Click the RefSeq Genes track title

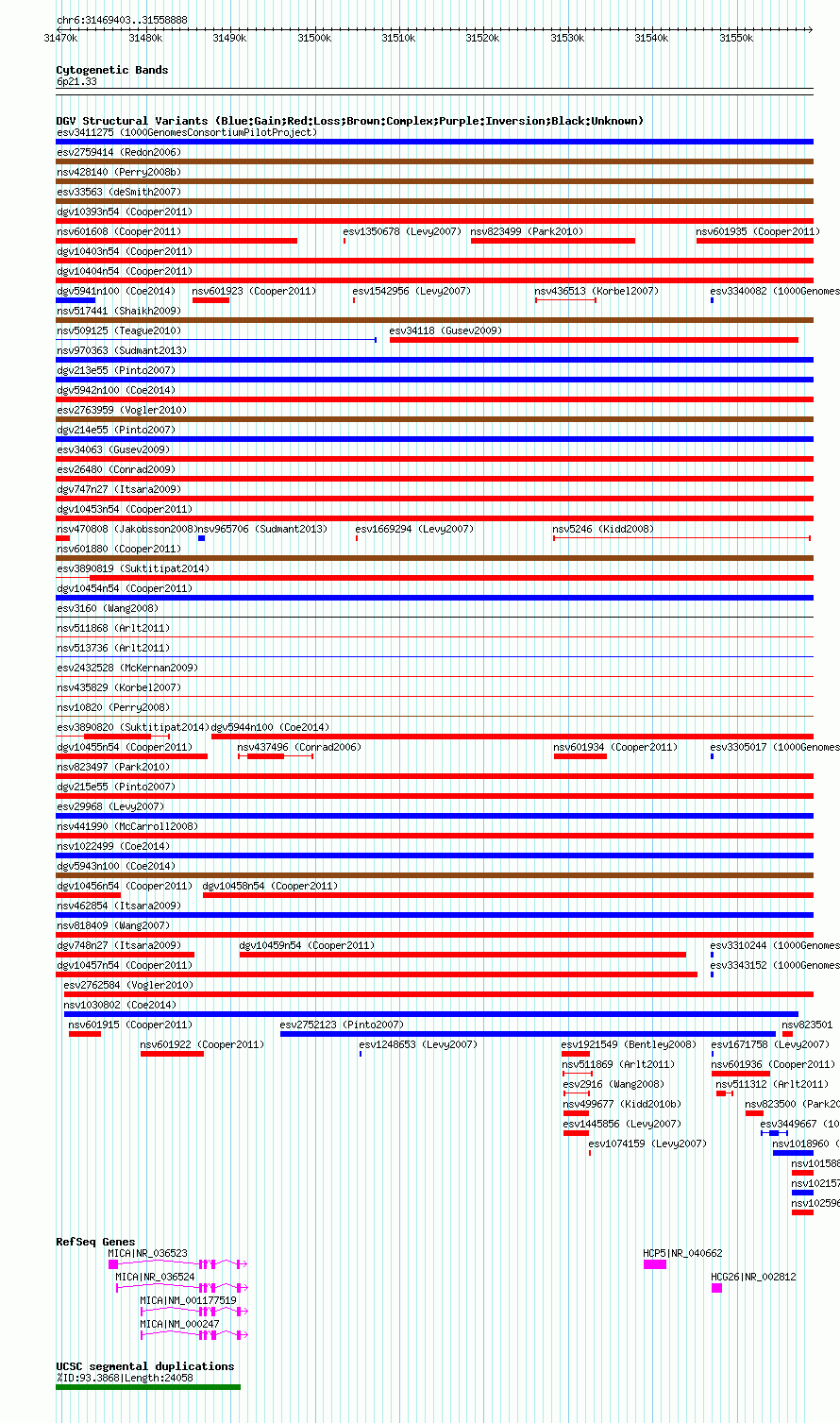(95, 1242)
